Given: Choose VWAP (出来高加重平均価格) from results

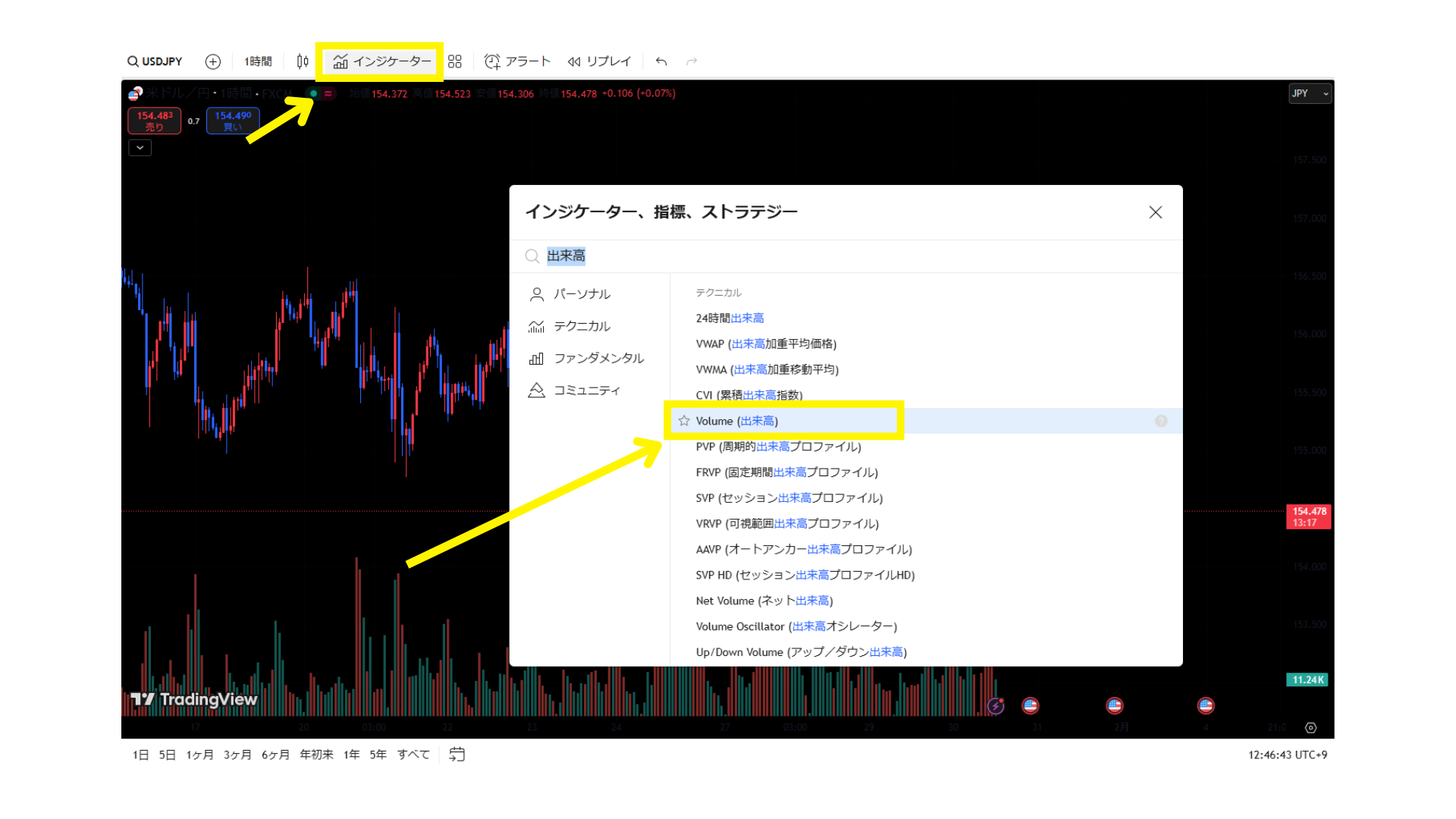Looking at the screenshot, I should (766, 344).
